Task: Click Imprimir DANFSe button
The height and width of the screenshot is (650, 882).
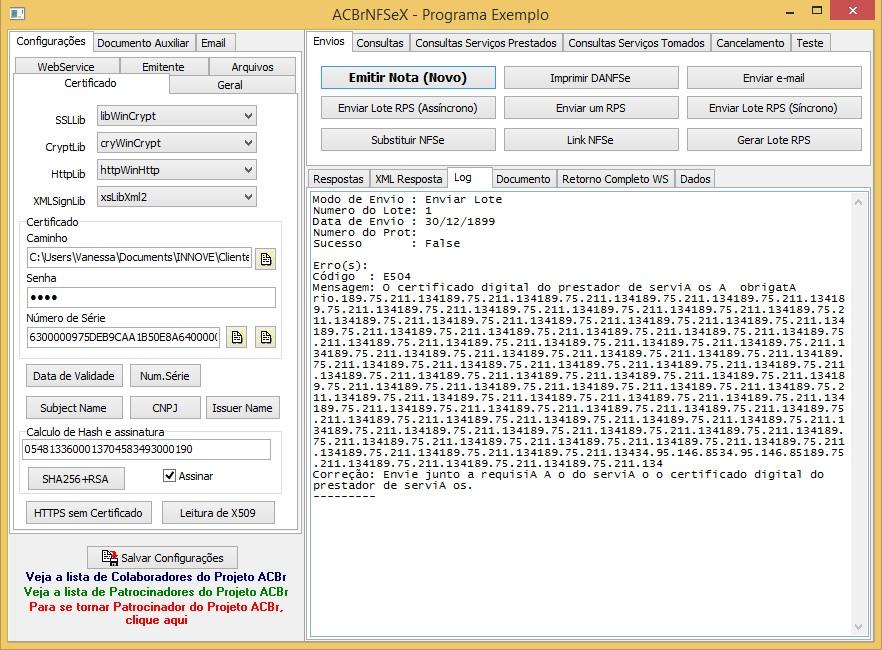Action: (591, 78)
